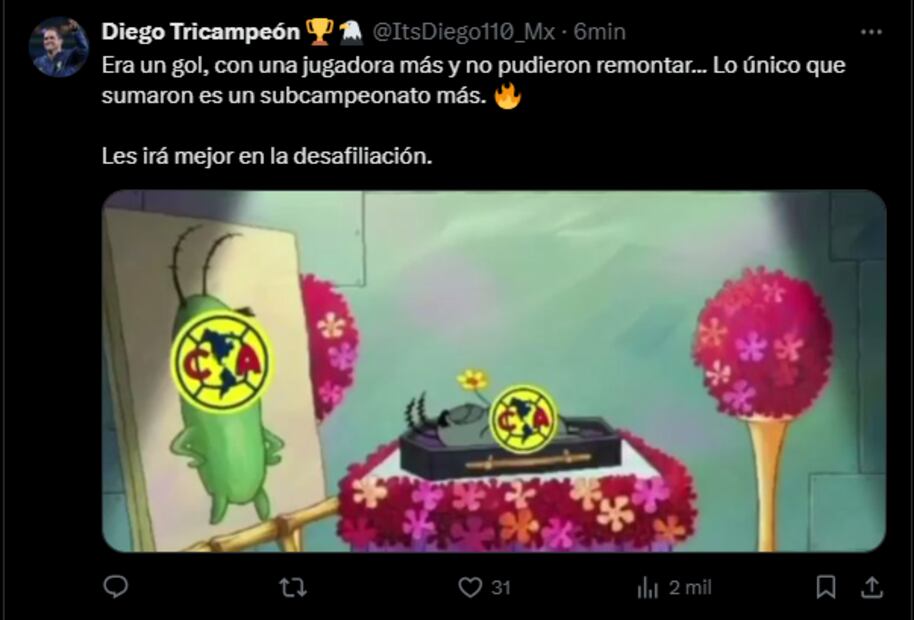Click the Club América logo on Plankton's portrait
Image resolution: width=914 pixels, height=620 pixels.
click(x=222, y=361)
